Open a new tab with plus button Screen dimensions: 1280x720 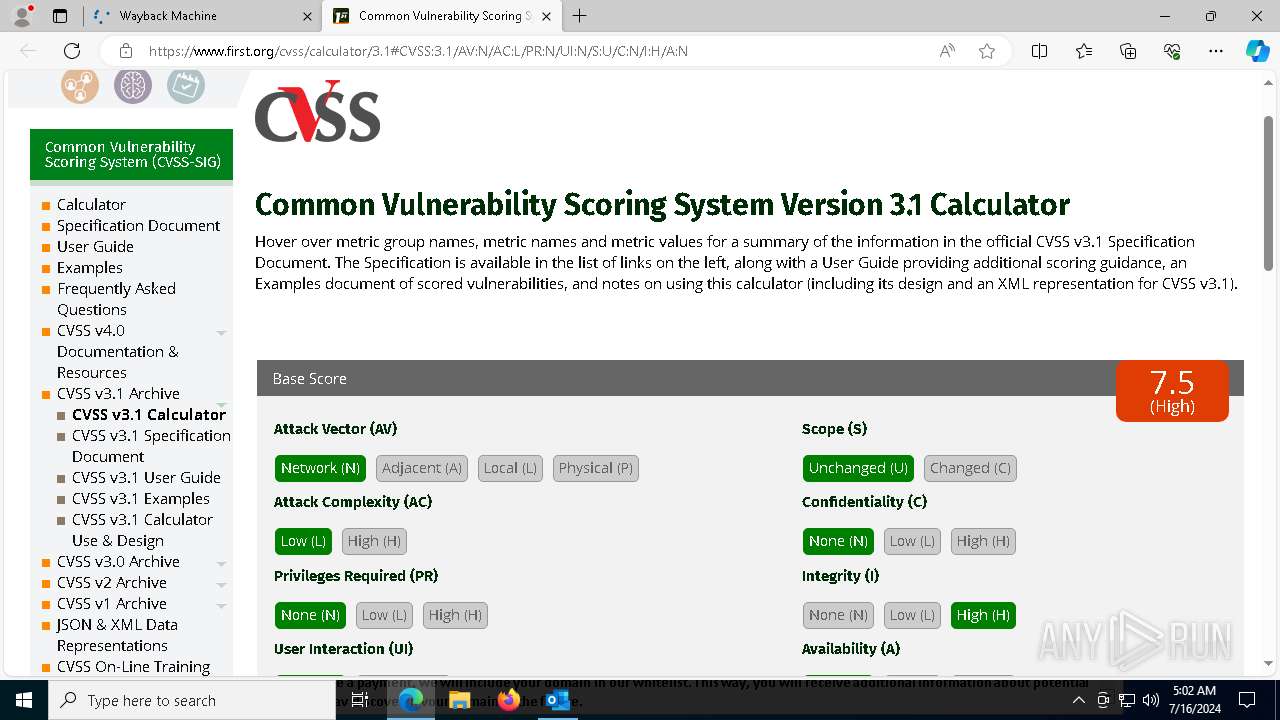coord(579,16)
